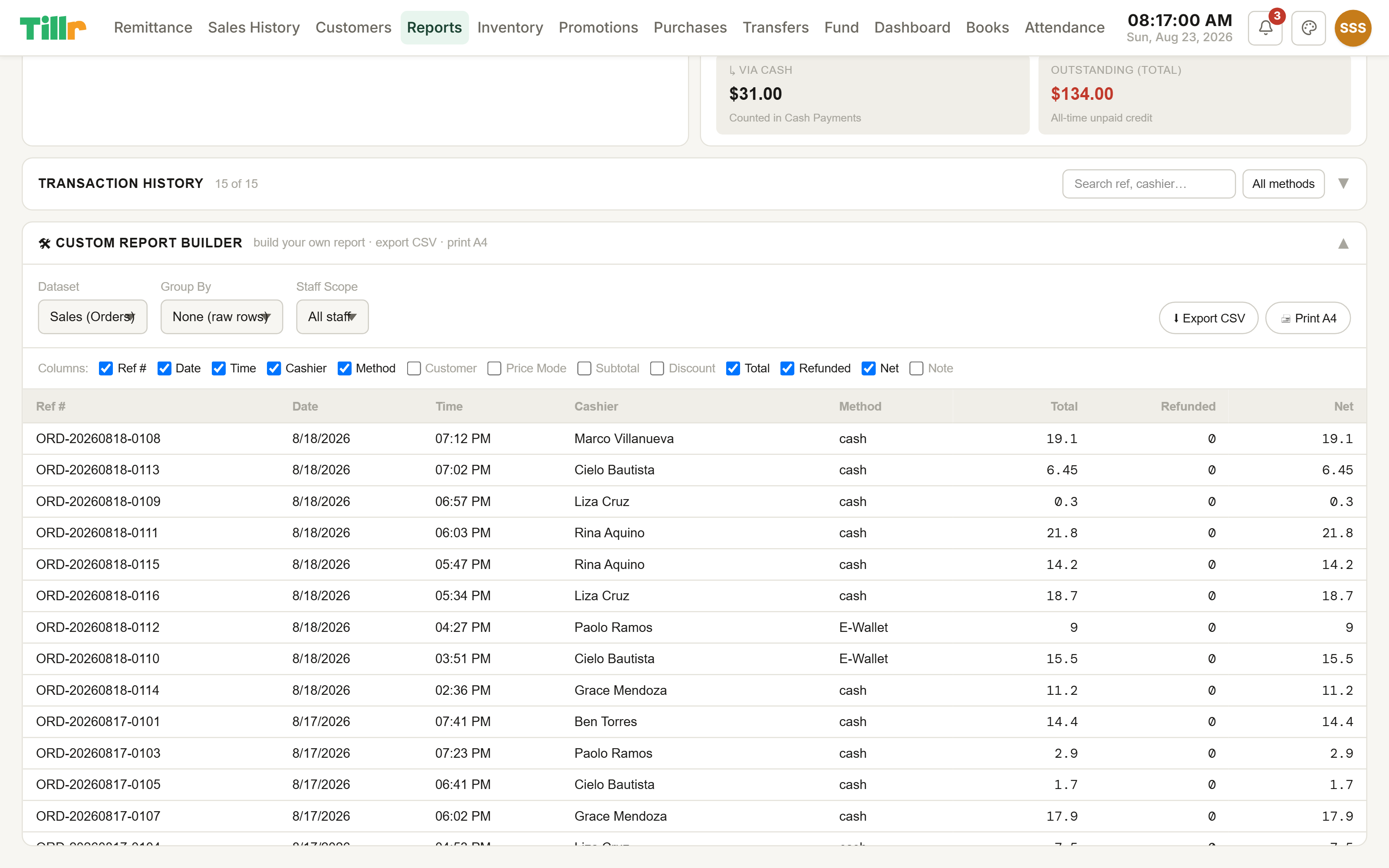
Task: Click Grace Mendoza in ORD-20260818-0114 row
Action: [x=620, y=690]
